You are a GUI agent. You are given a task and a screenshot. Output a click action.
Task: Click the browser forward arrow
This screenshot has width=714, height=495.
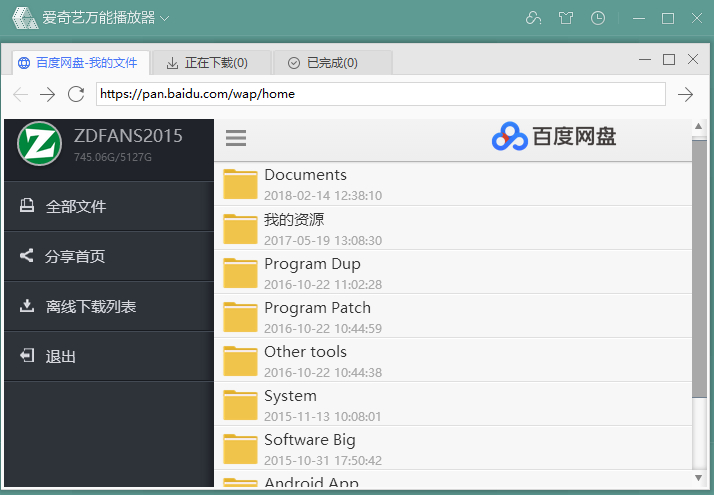point(47,94)
